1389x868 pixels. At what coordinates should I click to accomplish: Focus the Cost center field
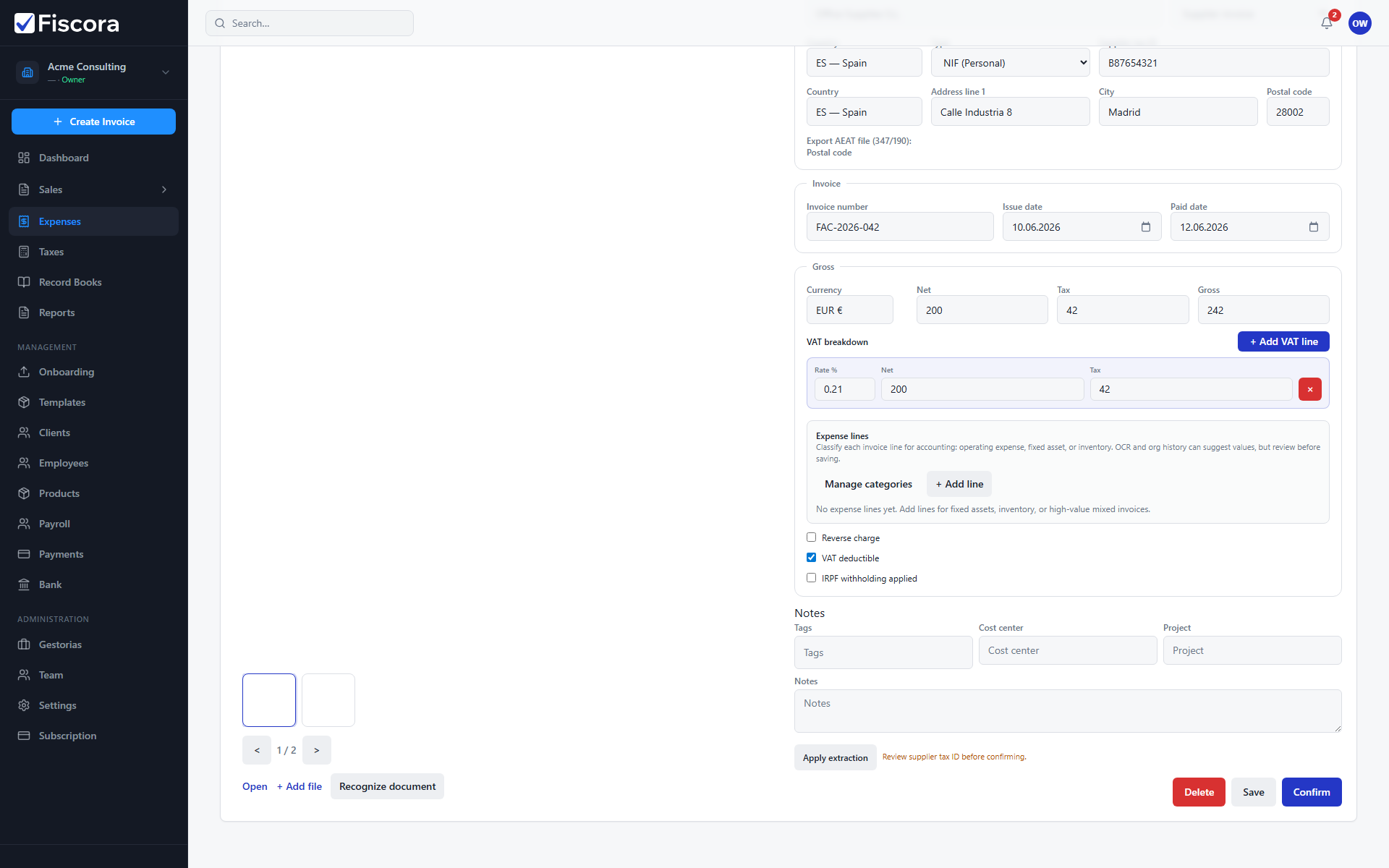(1068, 650)
